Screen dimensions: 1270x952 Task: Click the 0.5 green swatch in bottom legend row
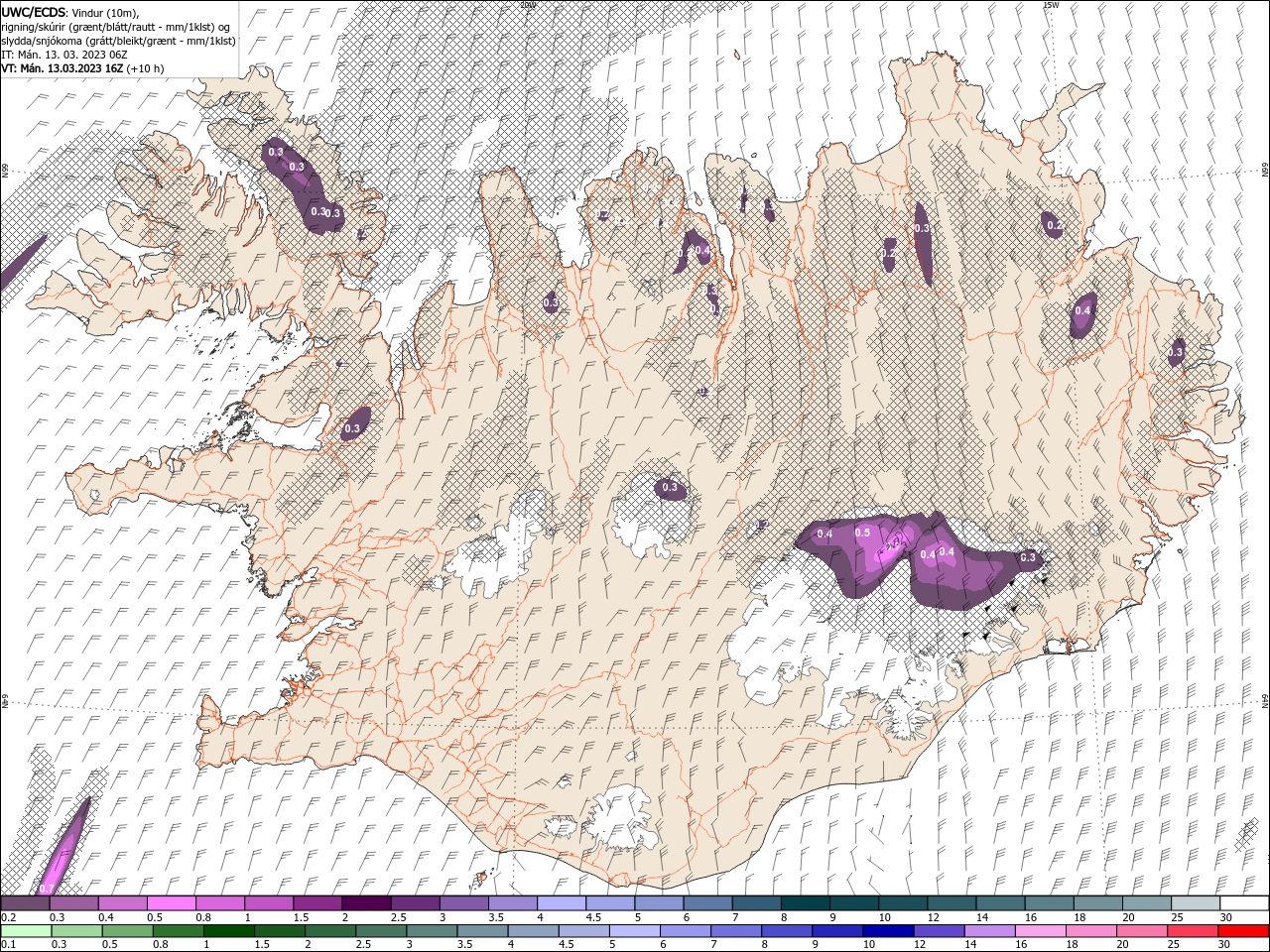(x=127, y=931)
